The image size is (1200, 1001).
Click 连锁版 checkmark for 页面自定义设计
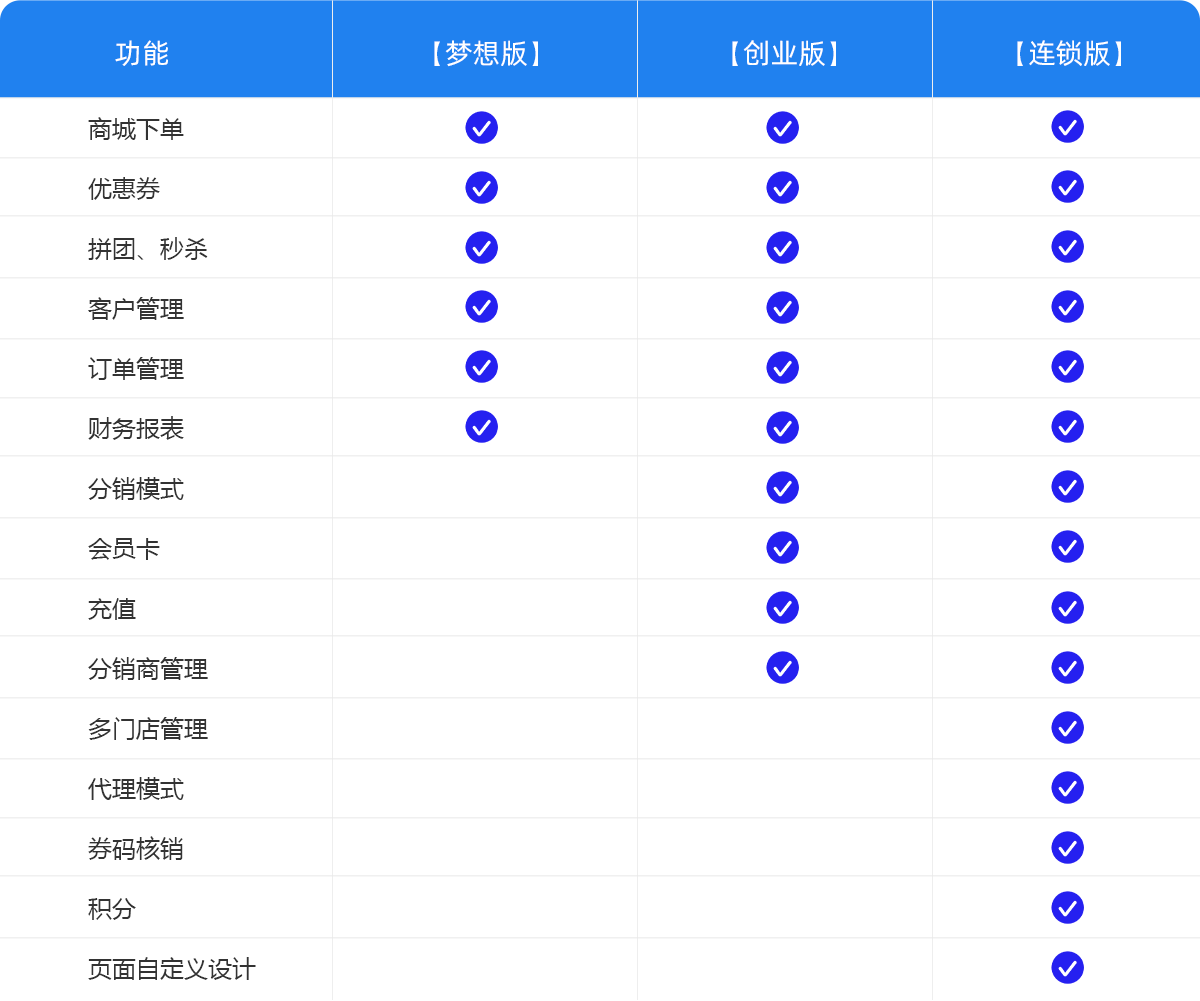tap(1067, 968)
